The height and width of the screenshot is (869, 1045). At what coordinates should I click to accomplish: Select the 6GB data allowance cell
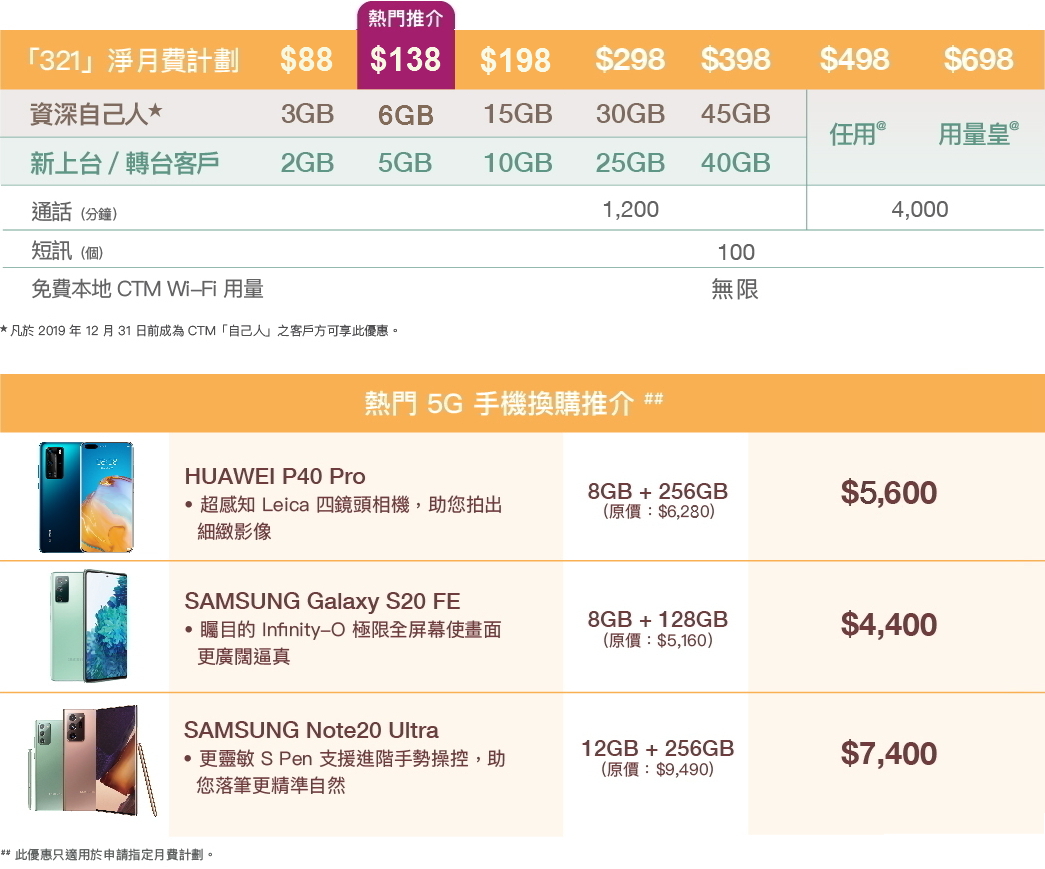pyautogui.click(x=406, y=115)
